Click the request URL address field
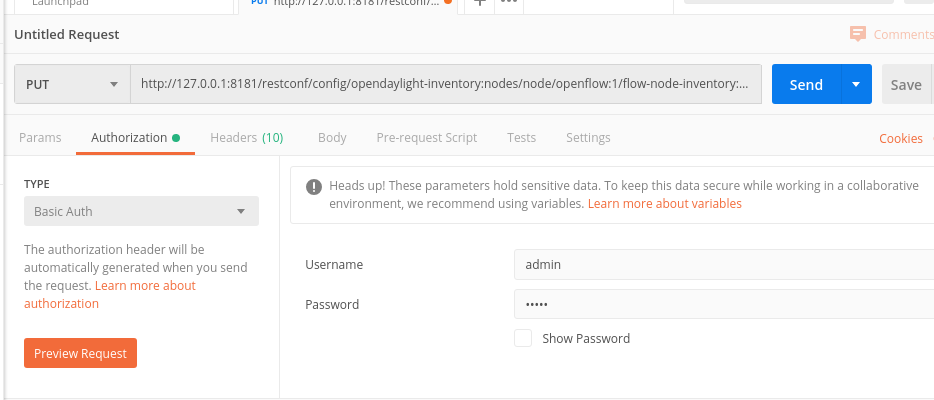The width and height of the screenshot is (934, 400). [445, 85]
